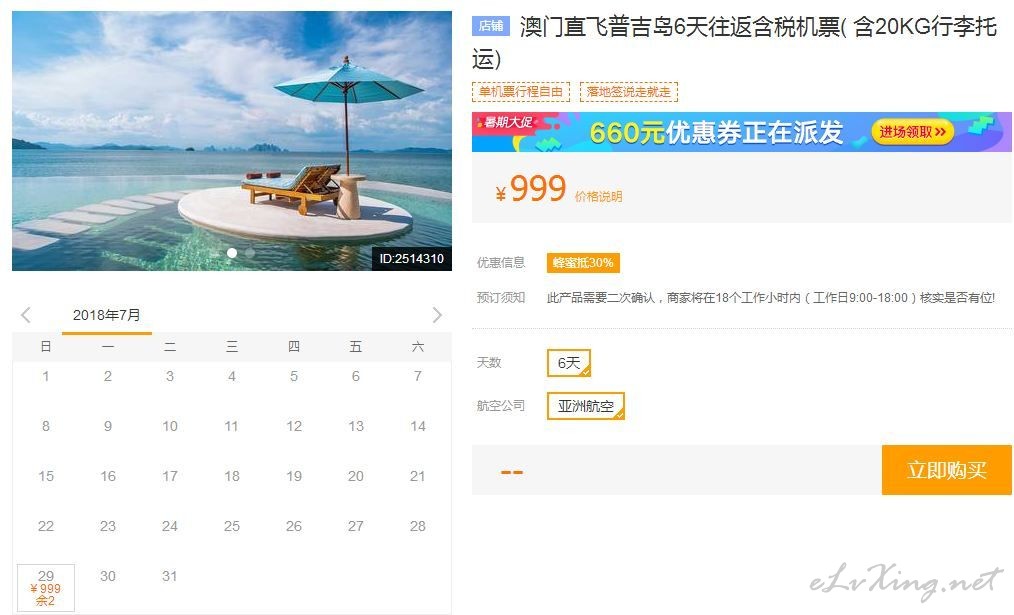
Task: Select first carousel dot on photo
Action: click(x=232, y=253)
